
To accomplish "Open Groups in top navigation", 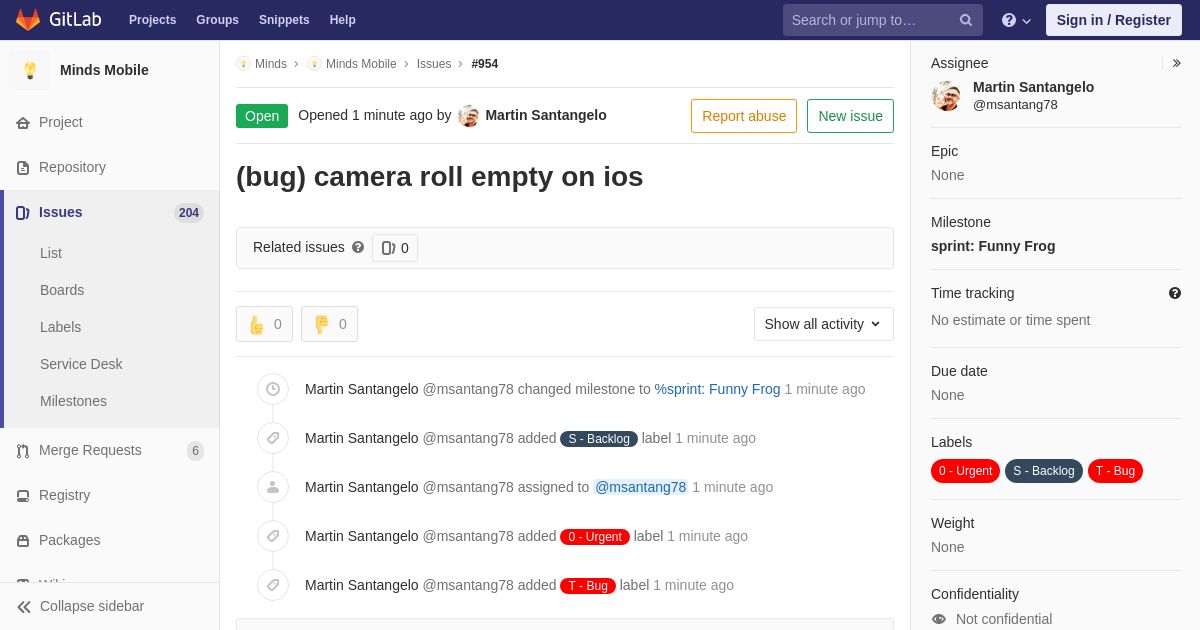I will [217, 20].
